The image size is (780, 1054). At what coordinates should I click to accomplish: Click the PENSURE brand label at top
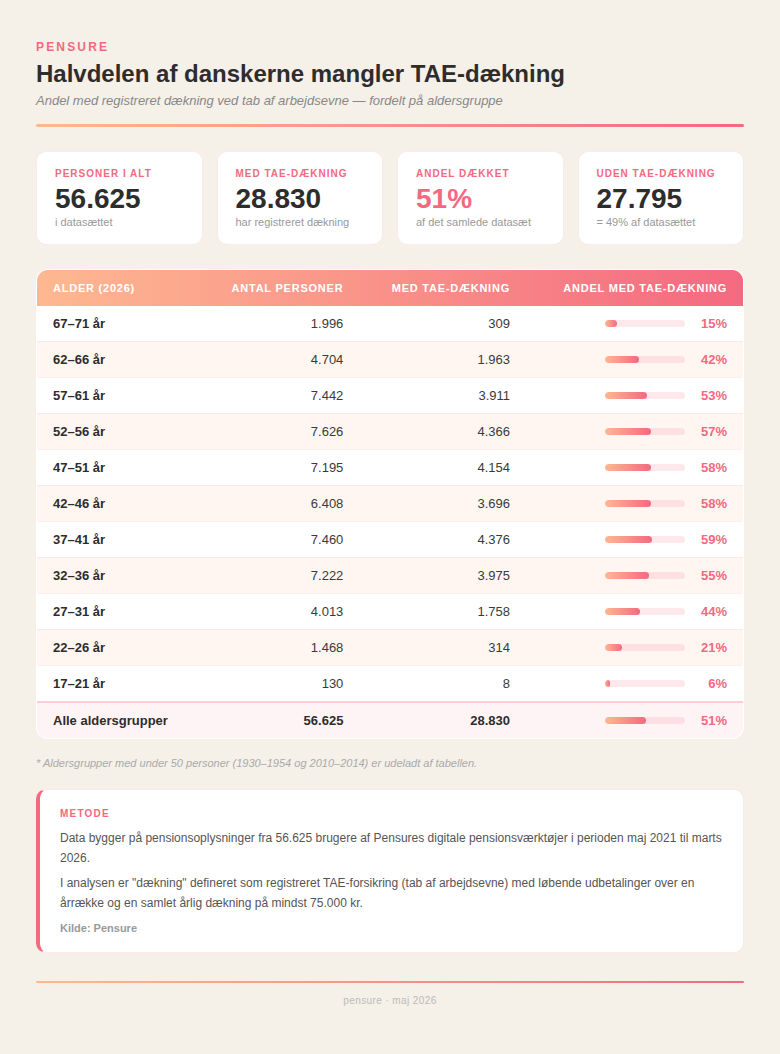pos(72,47)
